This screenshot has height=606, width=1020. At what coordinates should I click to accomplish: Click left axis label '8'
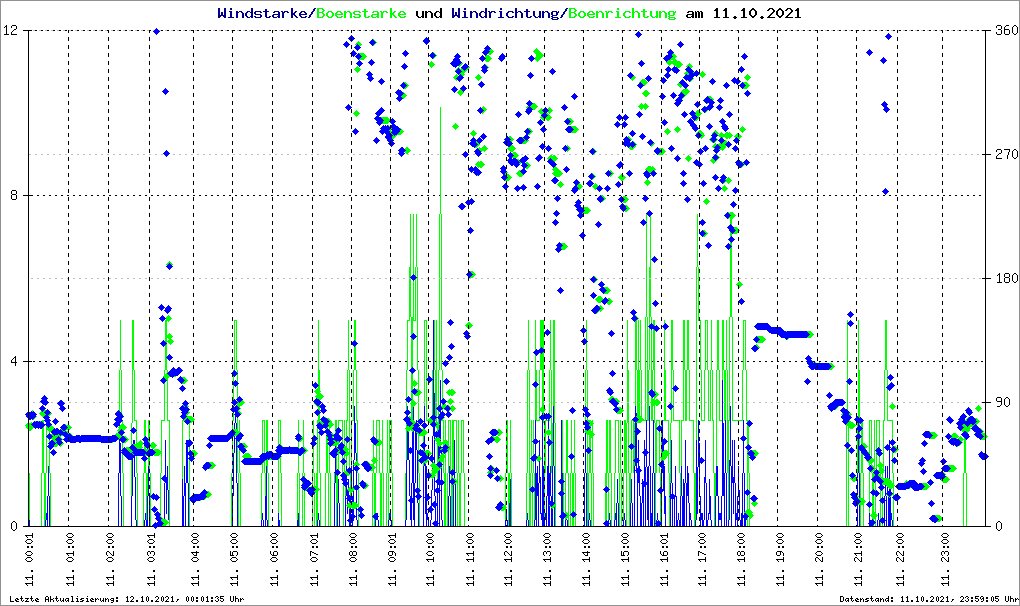[13, 195]
